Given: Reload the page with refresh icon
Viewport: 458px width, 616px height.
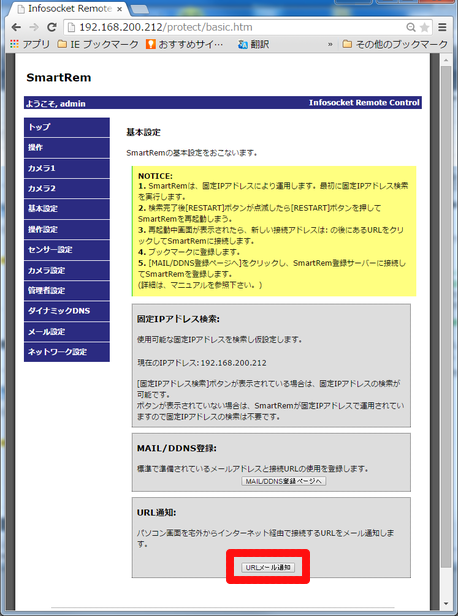Looking at the screenshot, I should (x=51, y=27).
